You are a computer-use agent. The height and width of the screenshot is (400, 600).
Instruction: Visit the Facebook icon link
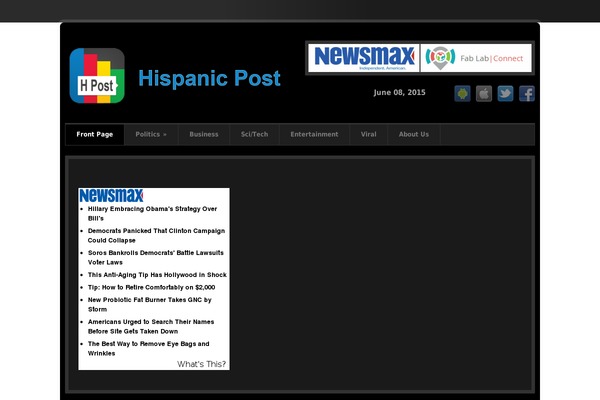coord(527,93)
